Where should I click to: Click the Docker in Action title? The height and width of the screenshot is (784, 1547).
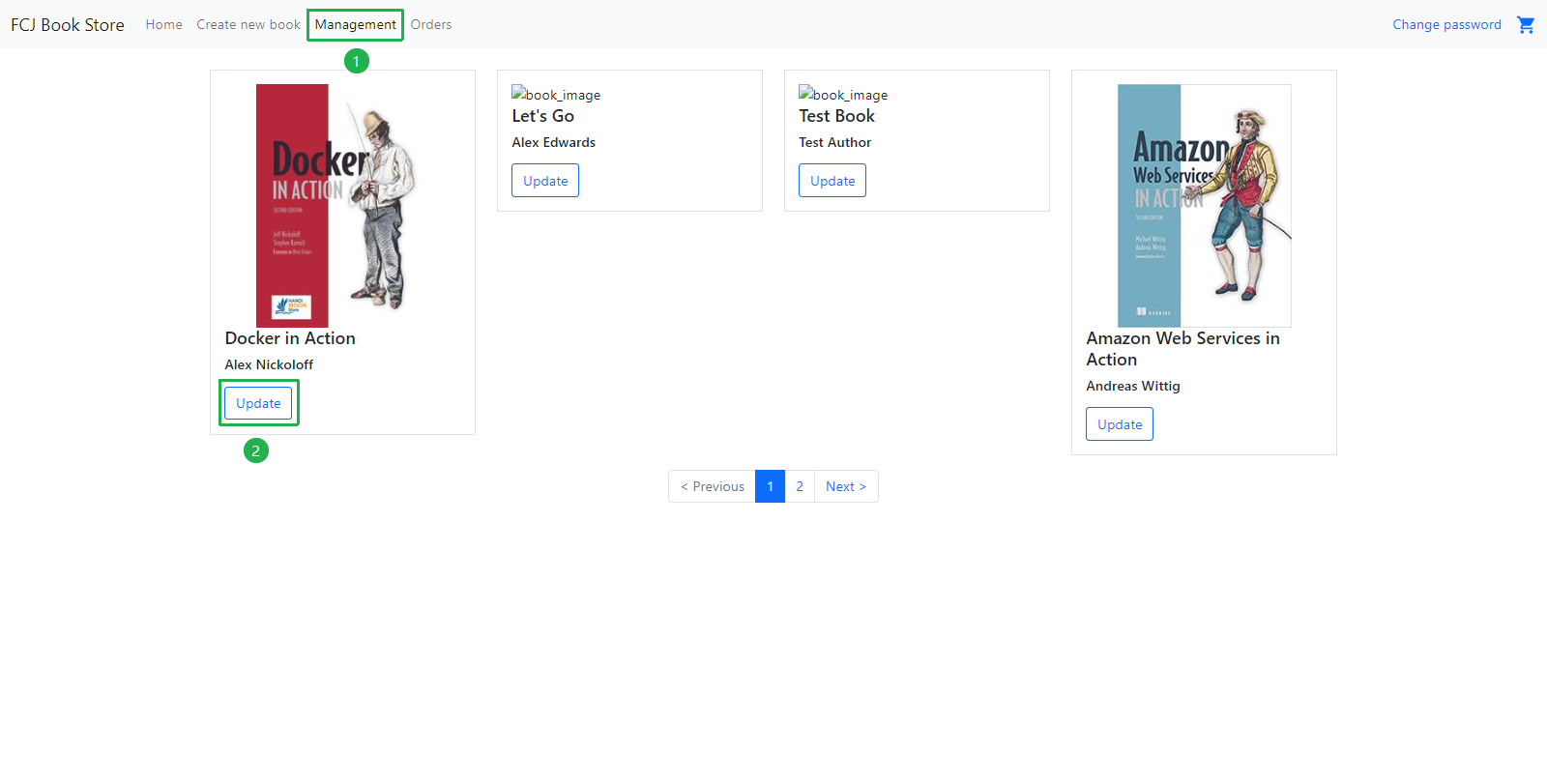(290, 338)
